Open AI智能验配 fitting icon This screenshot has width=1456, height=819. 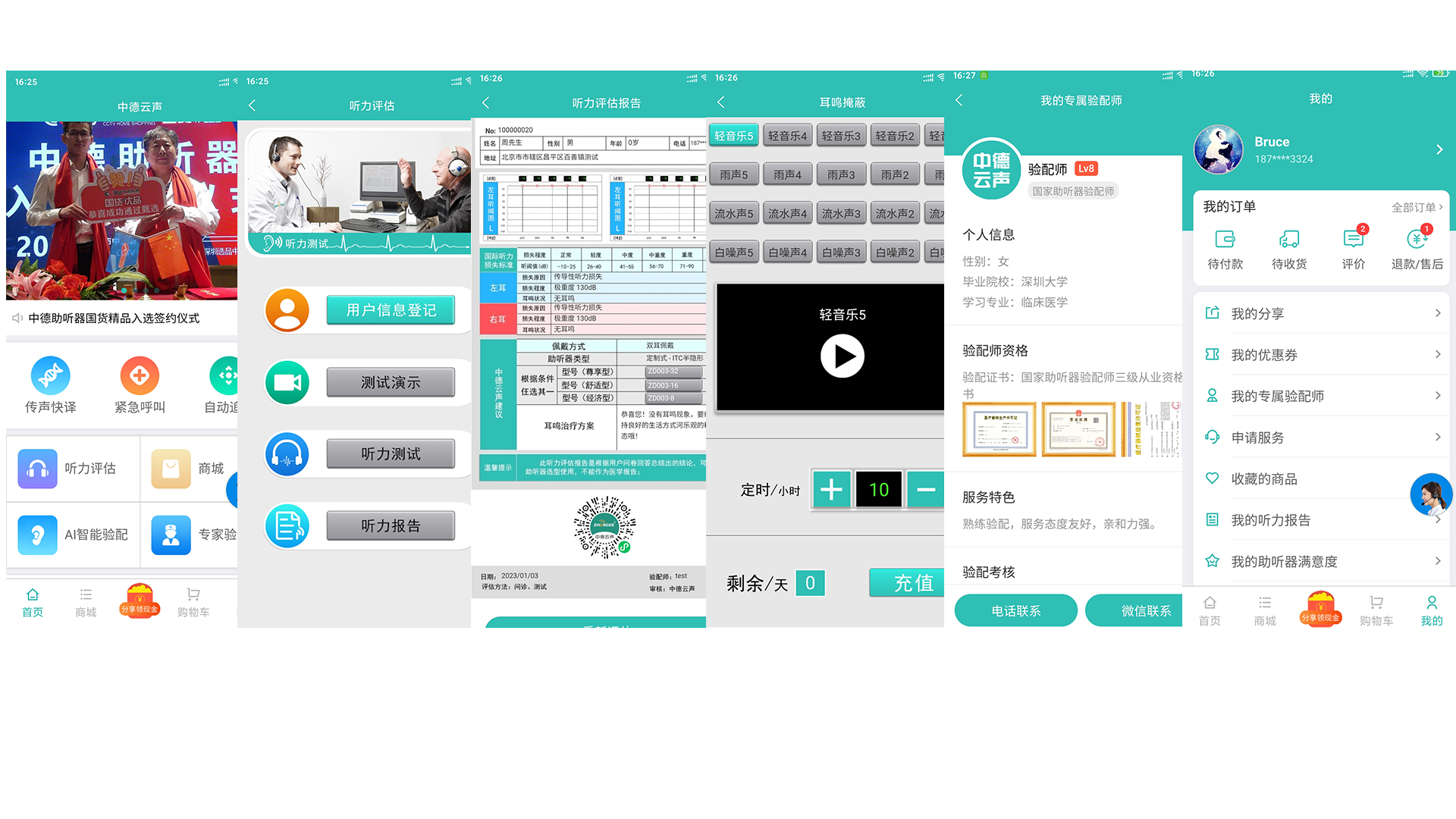[x=38, y=535]
